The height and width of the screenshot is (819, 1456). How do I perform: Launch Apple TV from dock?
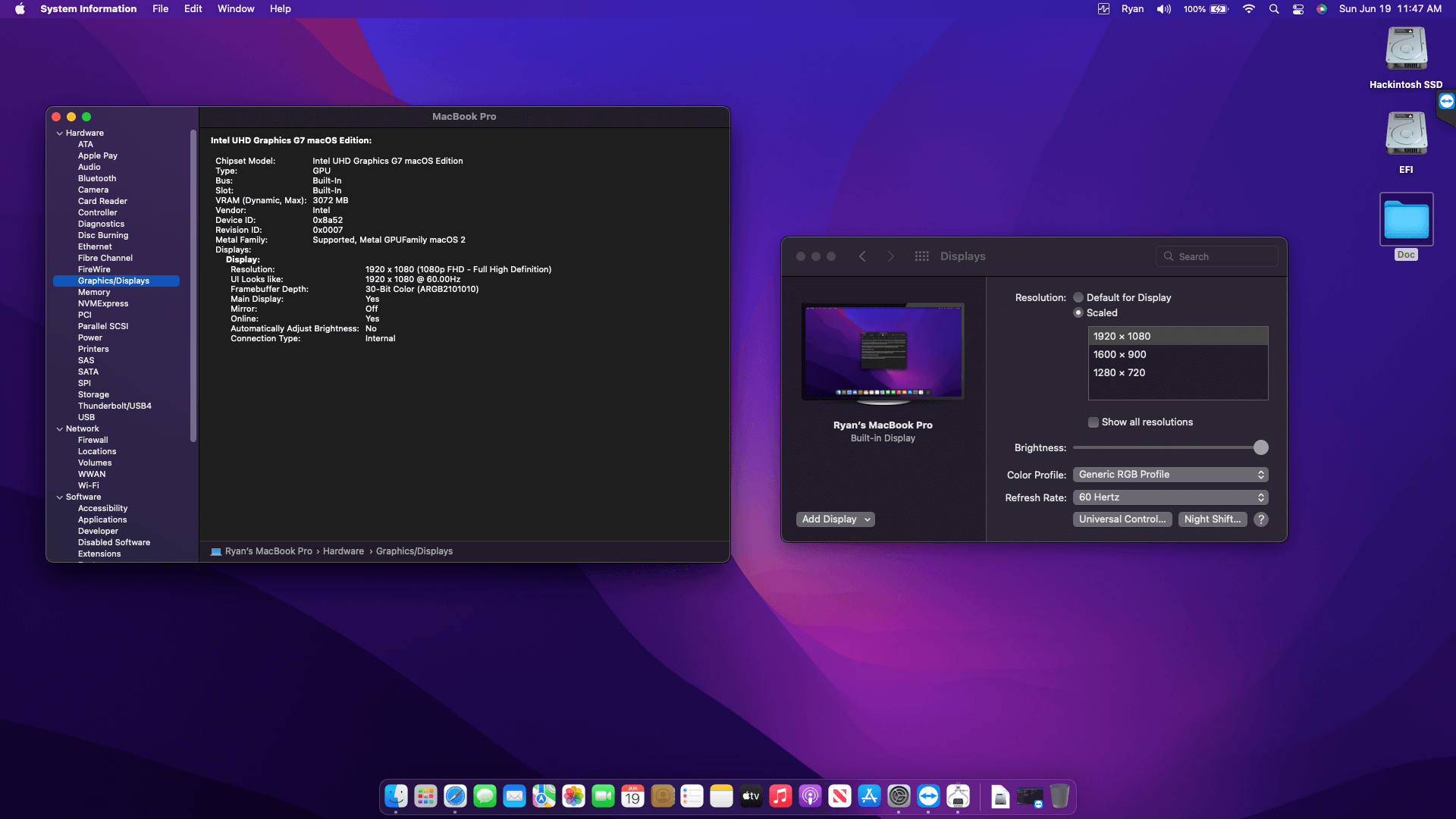(x=751, y=796)
